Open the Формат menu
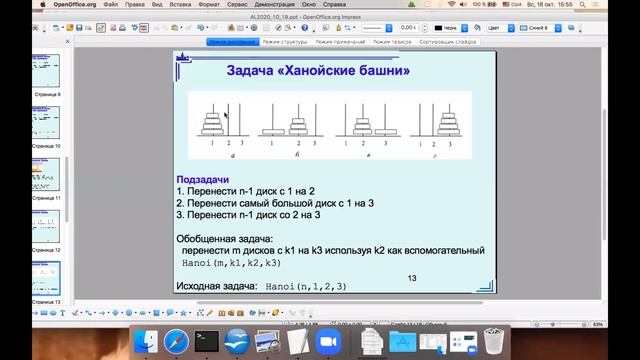Screen dimensions: 640x360 (209, 4)
